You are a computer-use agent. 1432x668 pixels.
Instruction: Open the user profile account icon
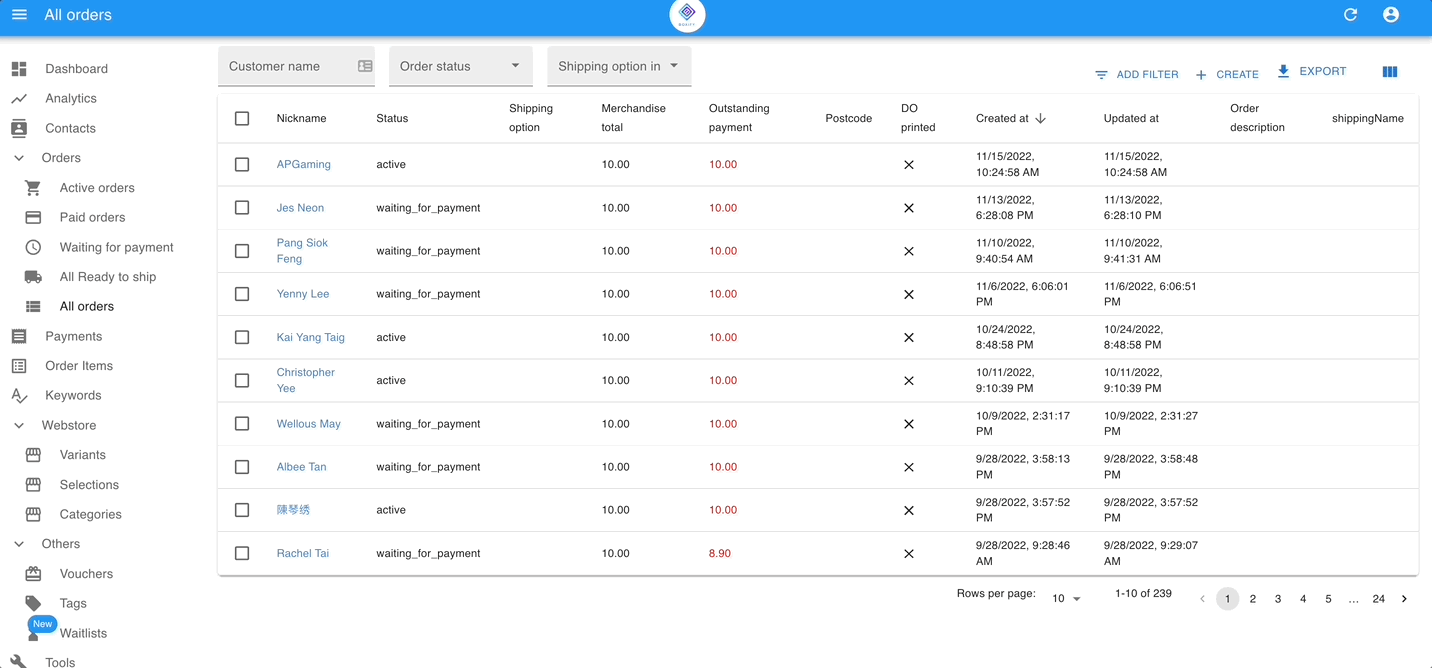point(1390,15)
